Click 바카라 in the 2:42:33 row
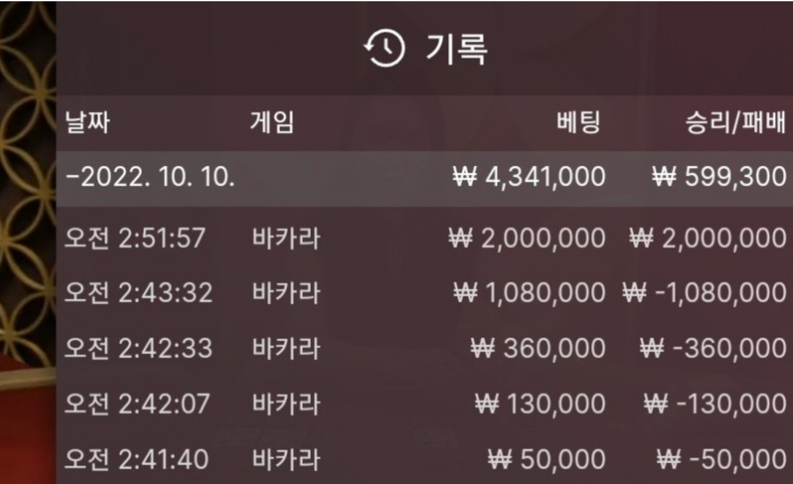The image size is (793, 484). click(x=286, y=348)
